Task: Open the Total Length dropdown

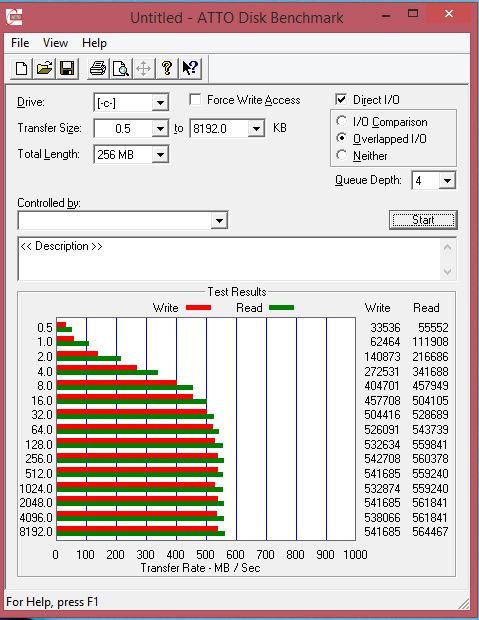Action: [x=160, y=154]
